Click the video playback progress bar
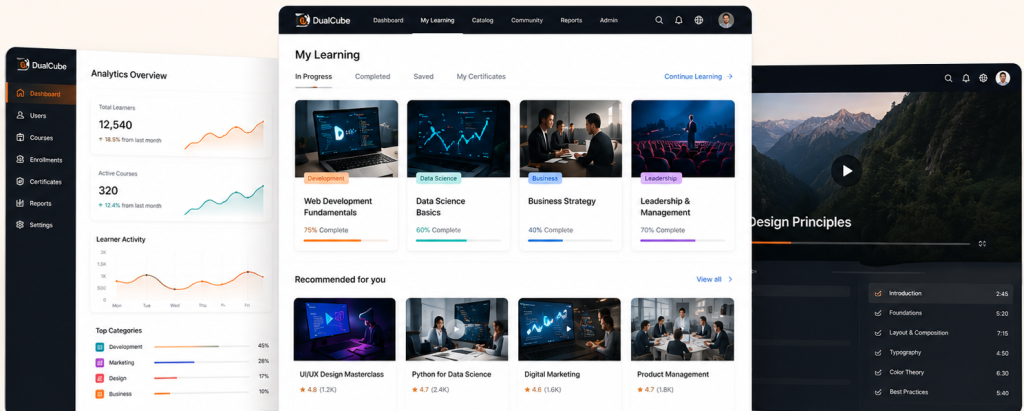 click(x=861, y=244)
